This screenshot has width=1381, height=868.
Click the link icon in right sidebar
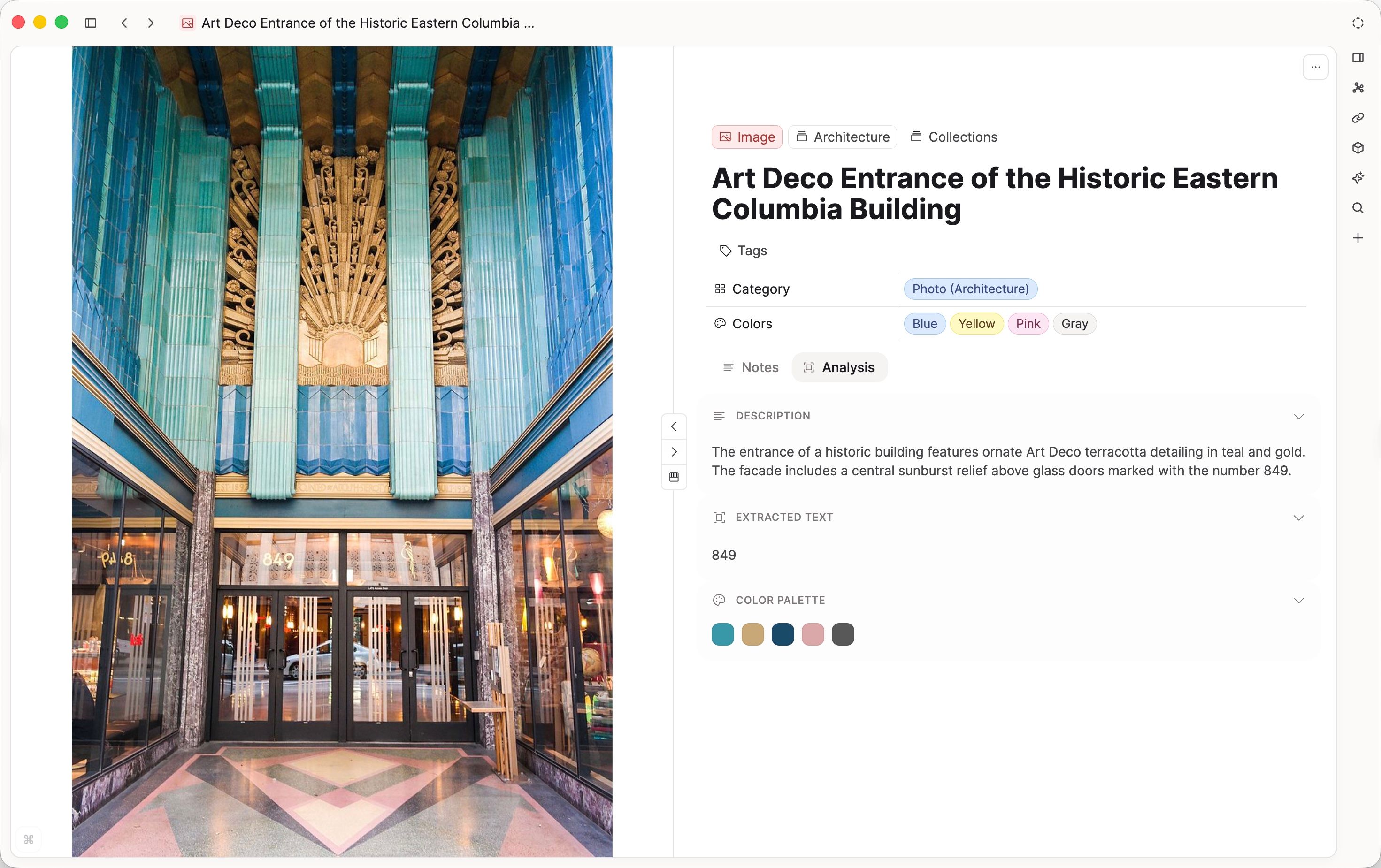click(x=1358, y=118)
